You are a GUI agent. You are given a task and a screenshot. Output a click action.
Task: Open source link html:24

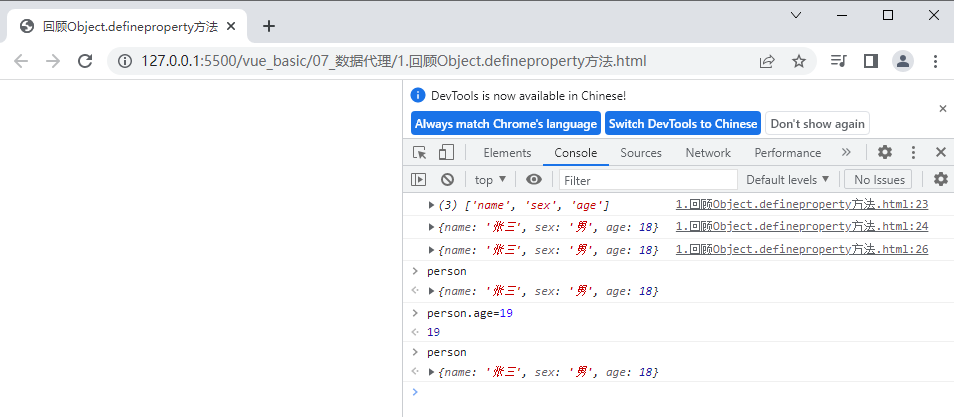[802, 226]
